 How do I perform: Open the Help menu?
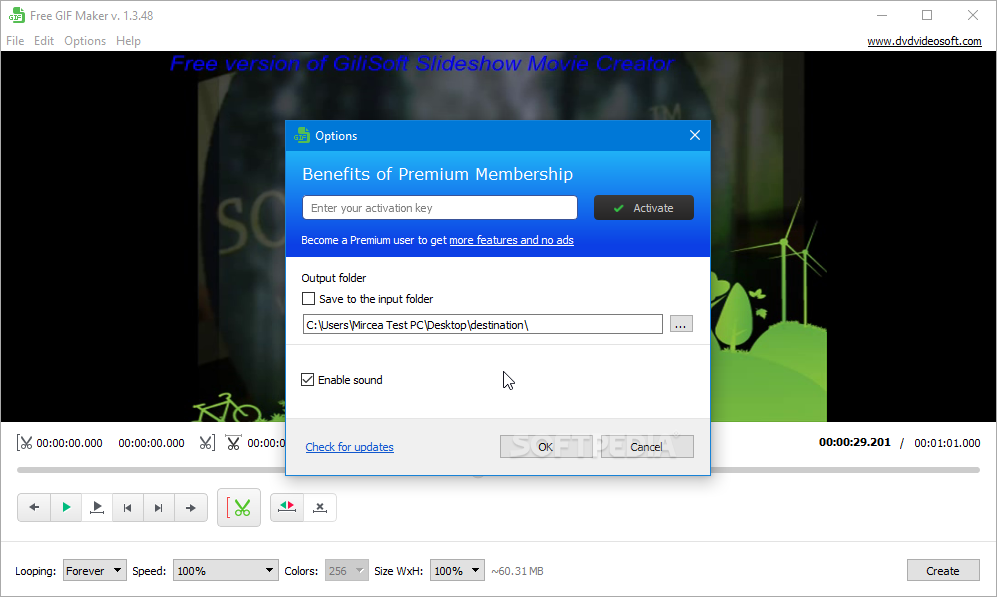coord(128,41)
